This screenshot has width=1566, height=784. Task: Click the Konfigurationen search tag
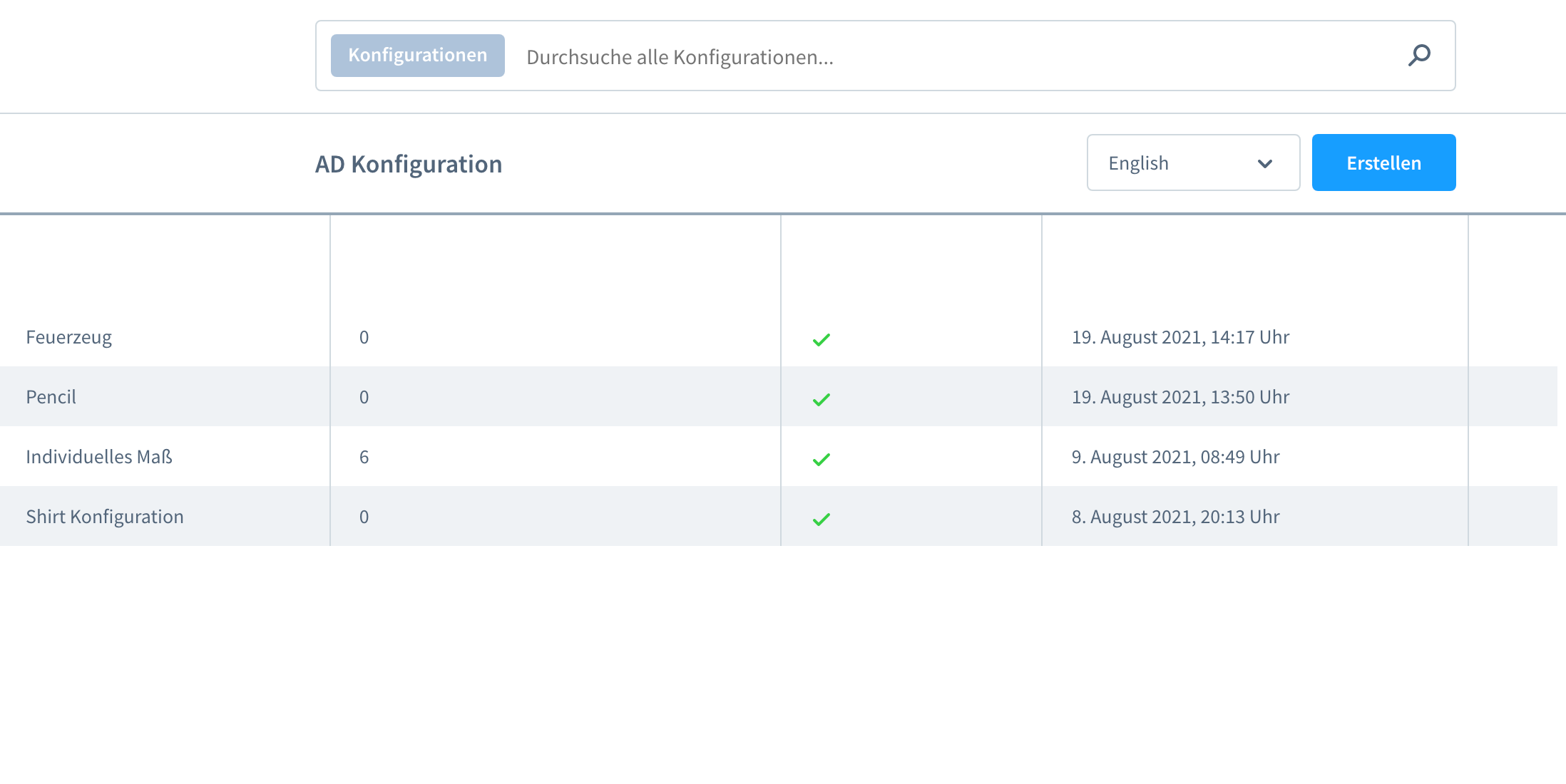[x=417, y=56]
